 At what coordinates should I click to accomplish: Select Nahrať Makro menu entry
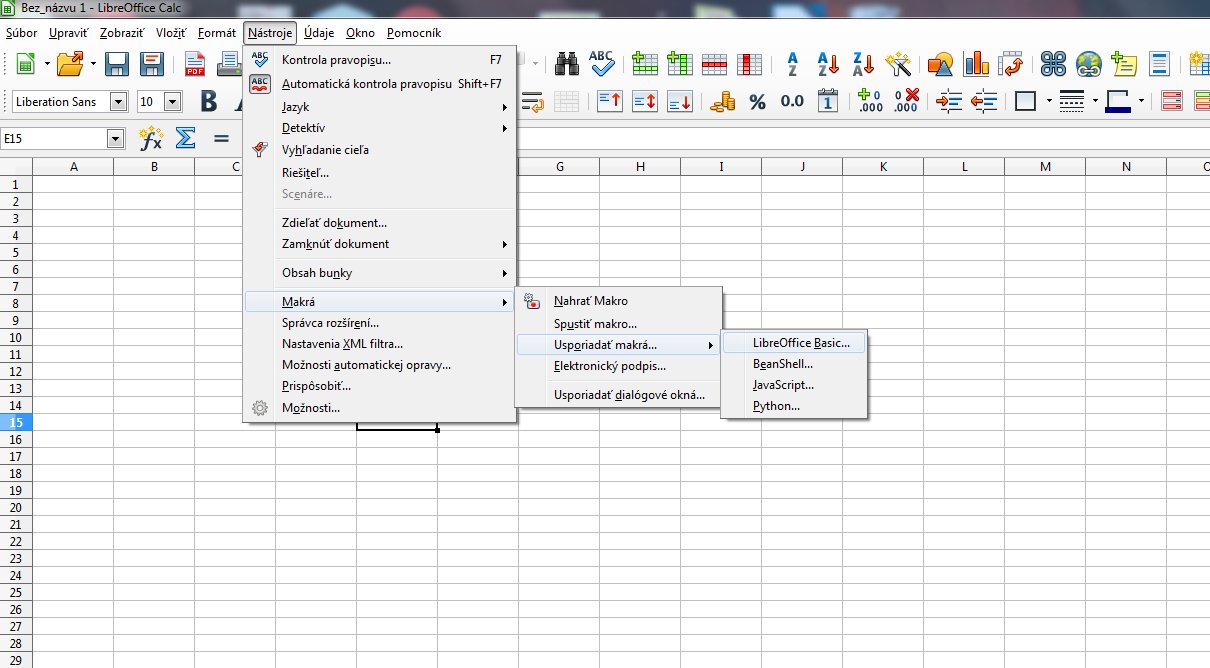pos(618,300)
